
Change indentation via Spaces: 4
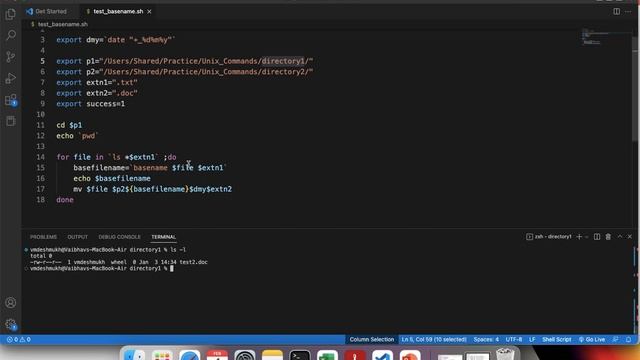[486, 340]
